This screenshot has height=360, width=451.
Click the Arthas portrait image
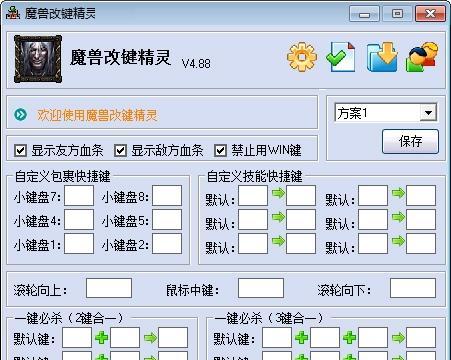(38, 59)
